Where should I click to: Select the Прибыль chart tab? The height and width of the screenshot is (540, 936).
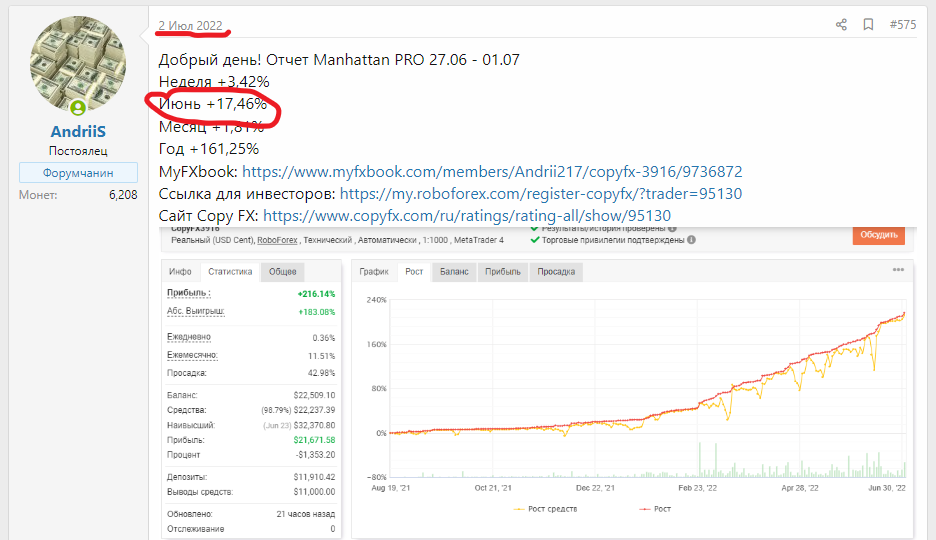click(503, 271)
